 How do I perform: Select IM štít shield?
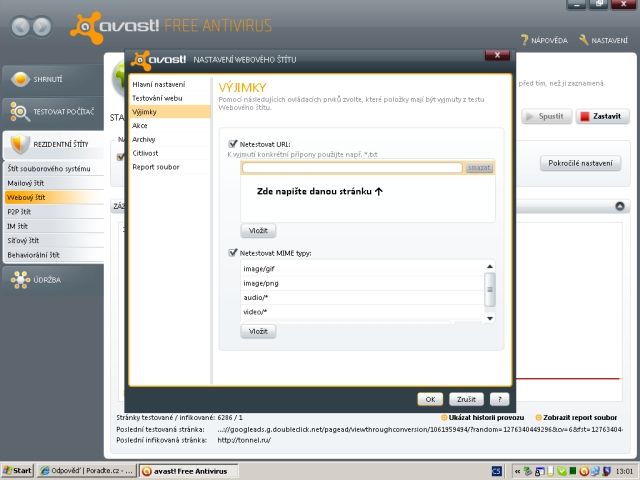coord(54,226)
